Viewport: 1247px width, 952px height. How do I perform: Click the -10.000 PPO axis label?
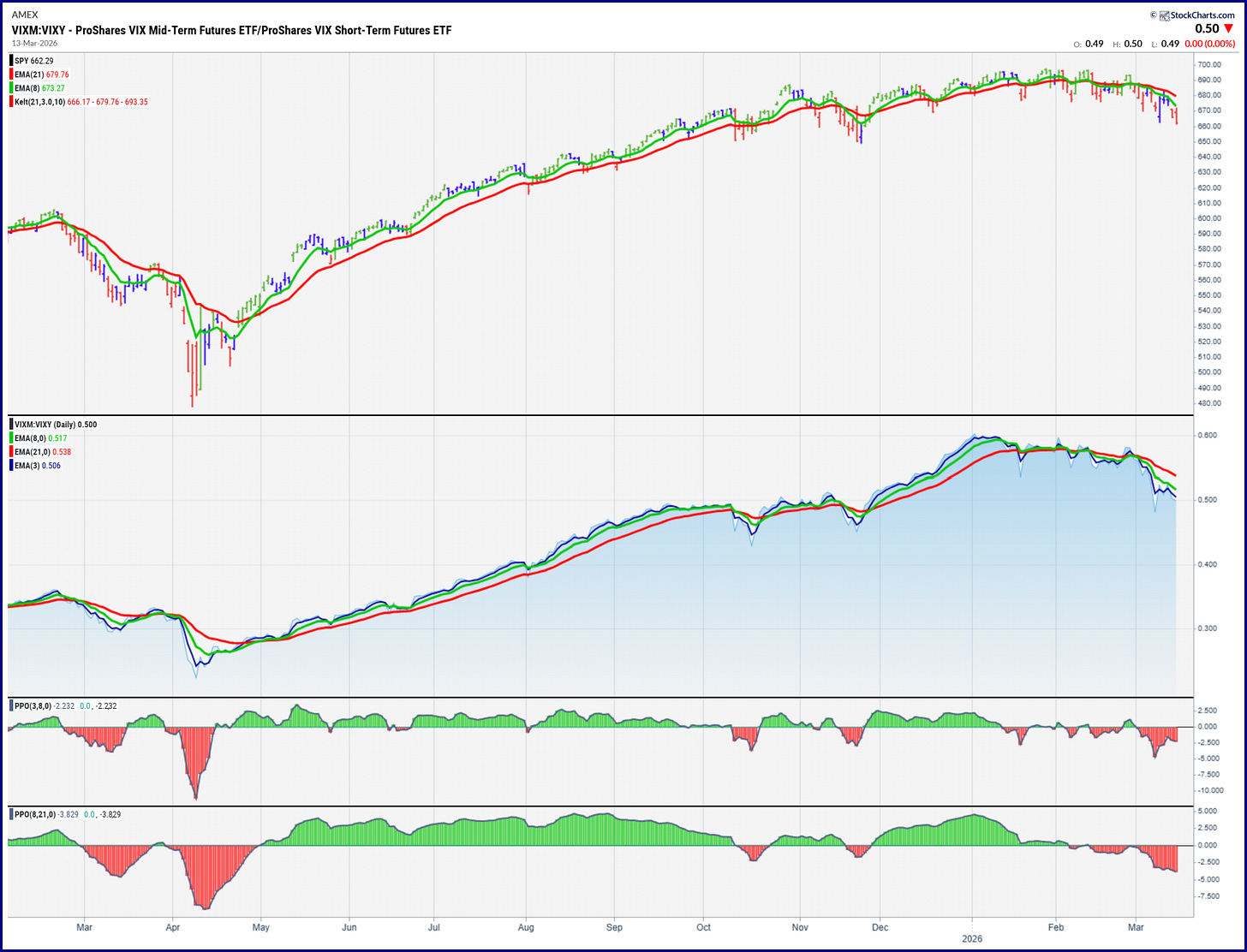[x=1213, y=790]
